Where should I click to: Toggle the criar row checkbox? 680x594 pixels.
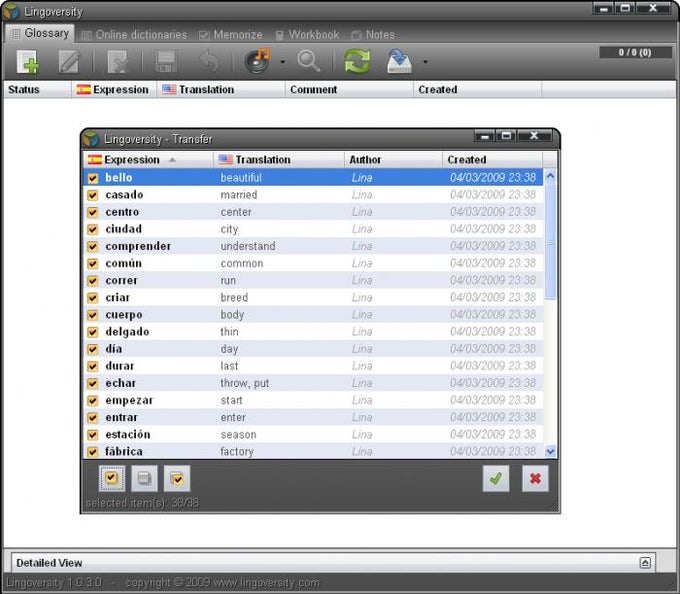point(93,298)
